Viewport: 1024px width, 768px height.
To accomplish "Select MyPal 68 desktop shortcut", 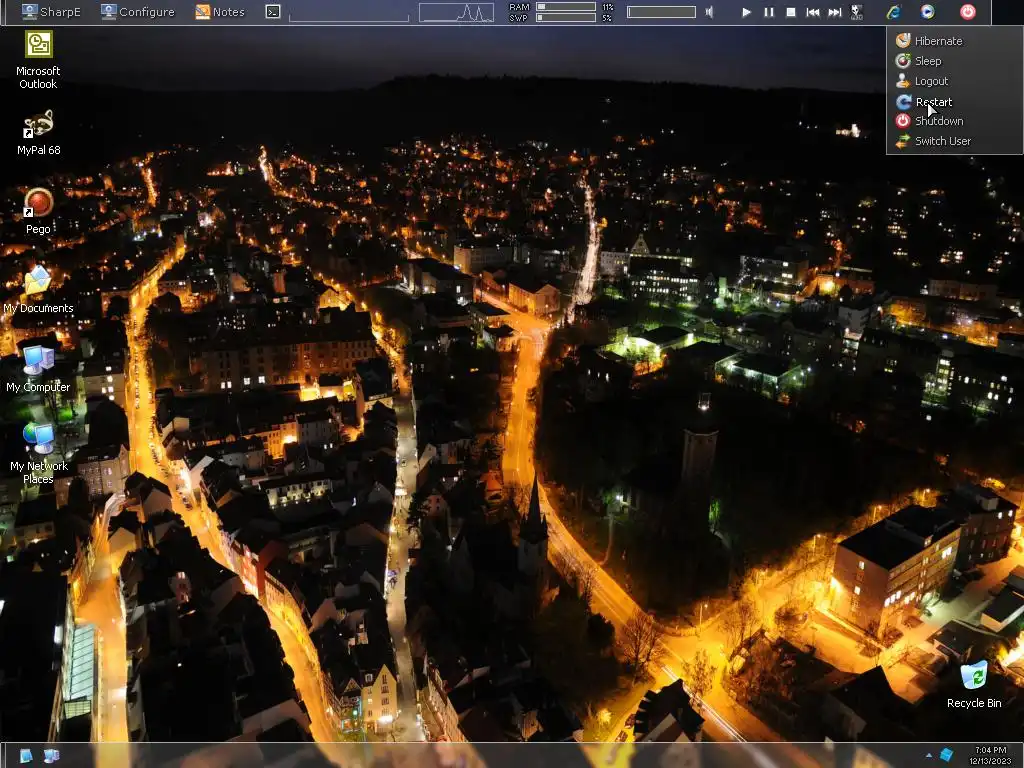I will [39, 133].
